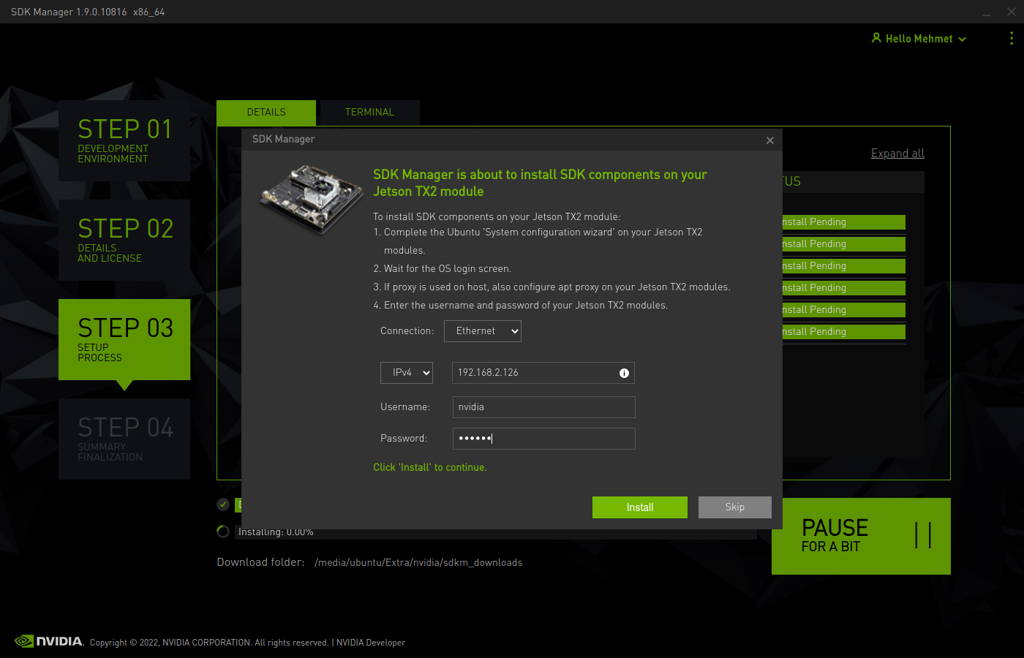Click the Minimize window button
This screenshot has height=658, width=1024.
click(x=986, y=12)
